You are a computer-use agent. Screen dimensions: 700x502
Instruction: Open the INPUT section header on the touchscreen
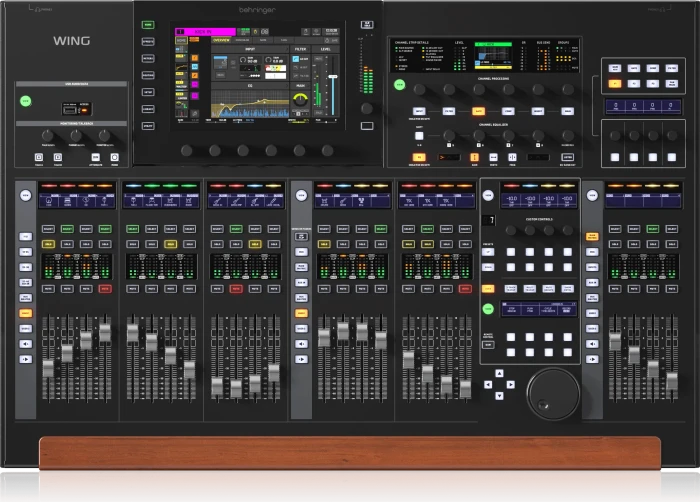pyautogui.click(x=250, y=49)
